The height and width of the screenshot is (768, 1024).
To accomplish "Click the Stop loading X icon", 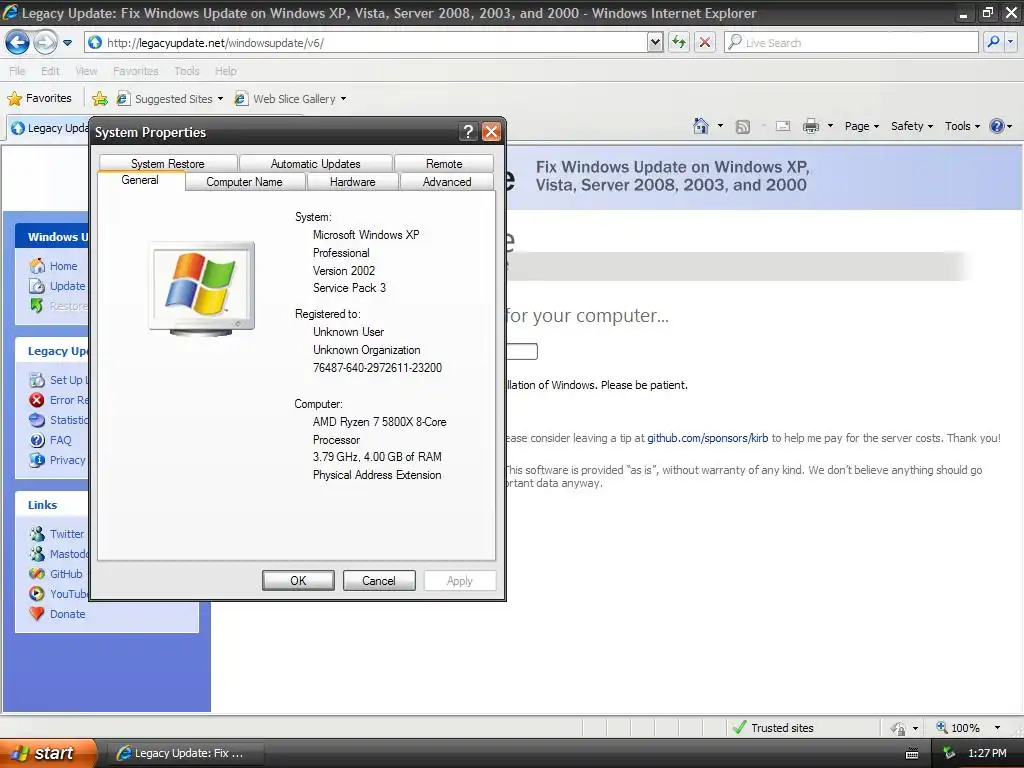I will 705,42.
